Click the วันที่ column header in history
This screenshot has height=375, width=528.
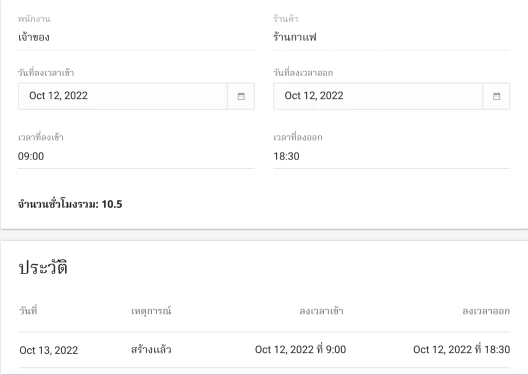[28, 311]
